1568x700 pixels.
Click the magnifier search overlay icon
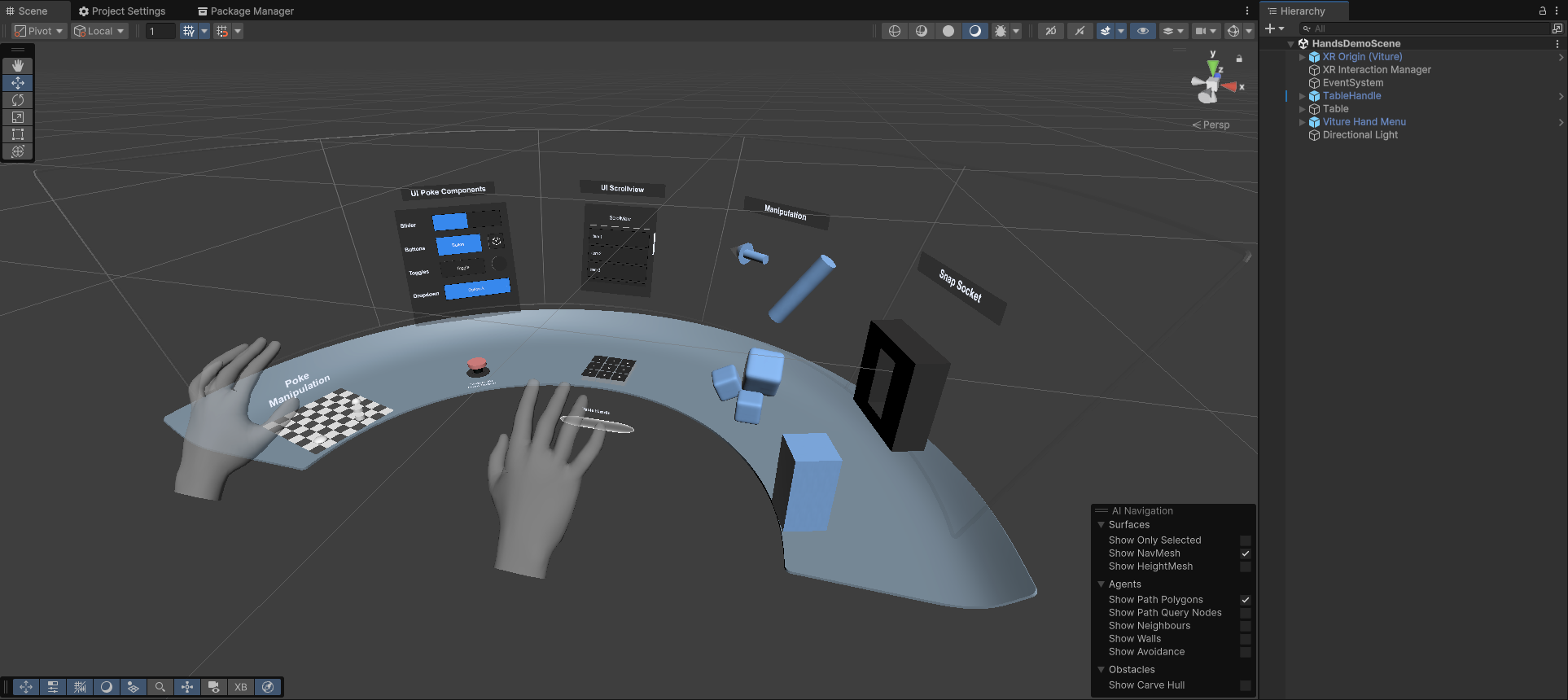point(160,687)
